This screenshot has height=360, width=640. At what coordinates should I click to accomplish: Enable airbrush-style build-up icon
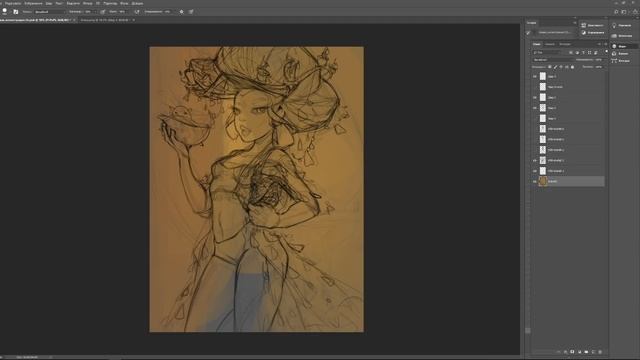pyautogui.click(x=137, y=12)
